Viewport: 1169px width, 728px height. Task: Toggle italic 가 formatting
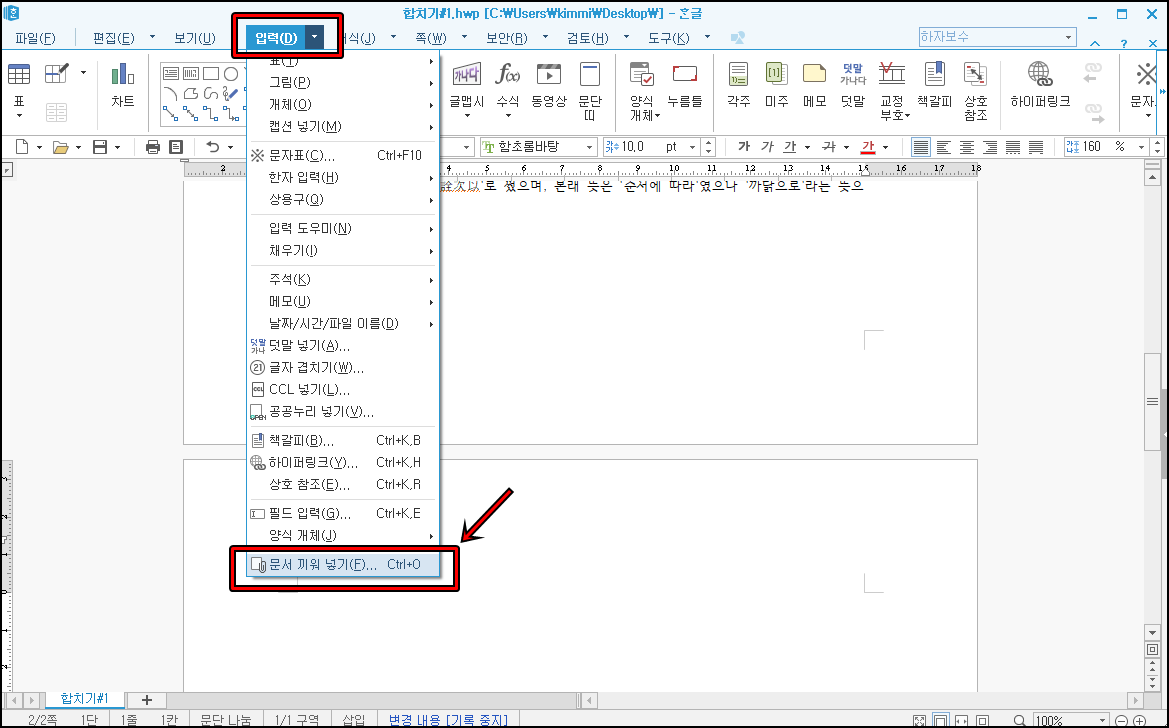[x=767, y=147]
